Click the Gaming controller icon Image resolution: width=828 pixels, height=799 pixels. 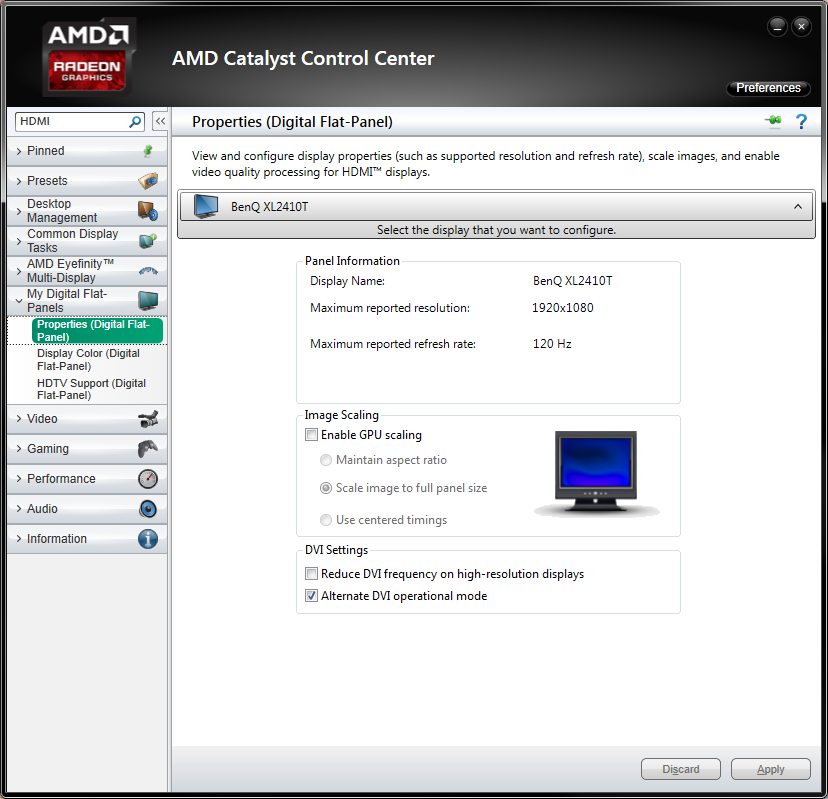(x=148, y=449)
